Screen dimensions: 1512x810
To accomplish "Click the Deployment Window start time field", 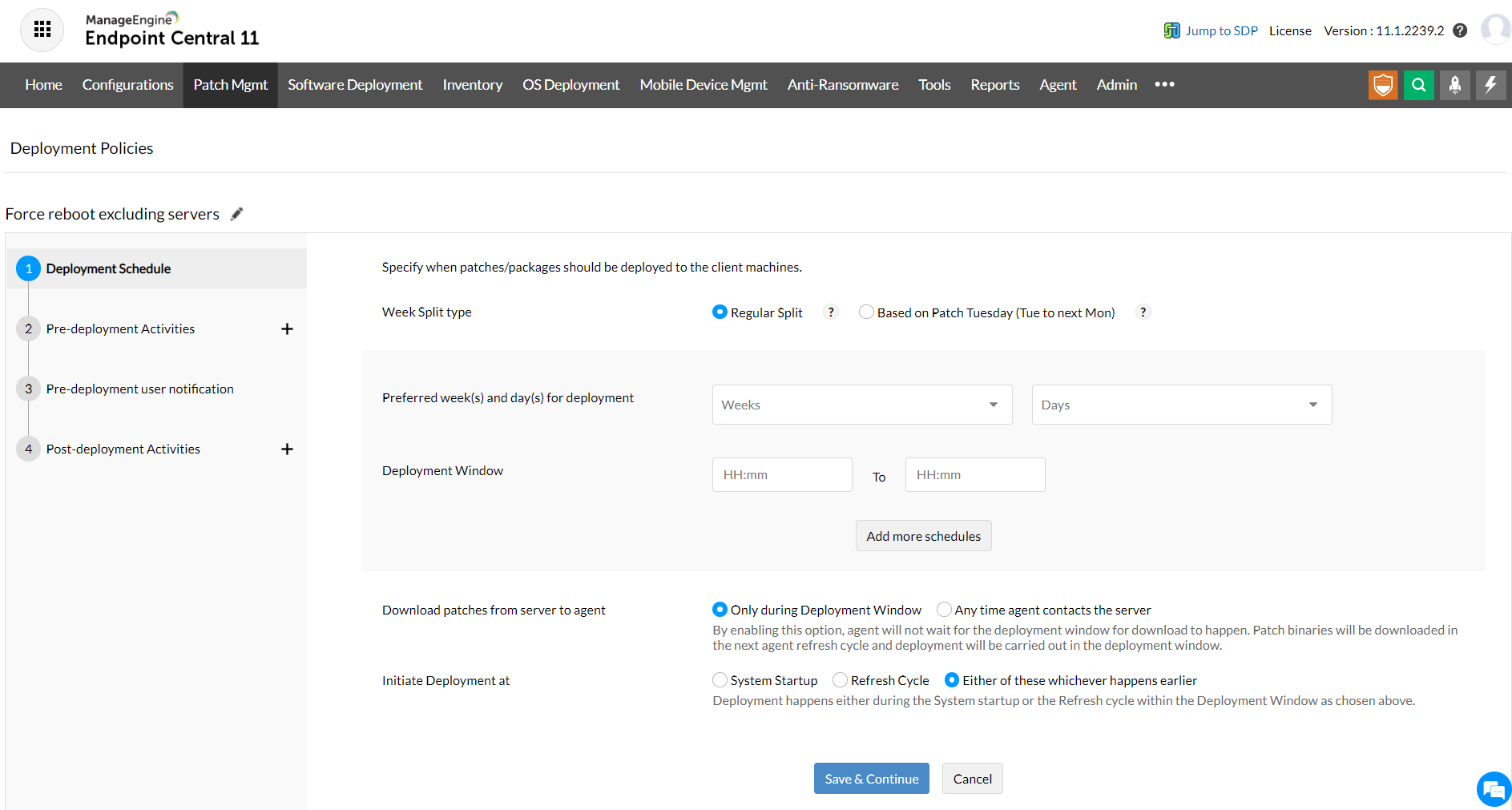I will pos(781,475).
